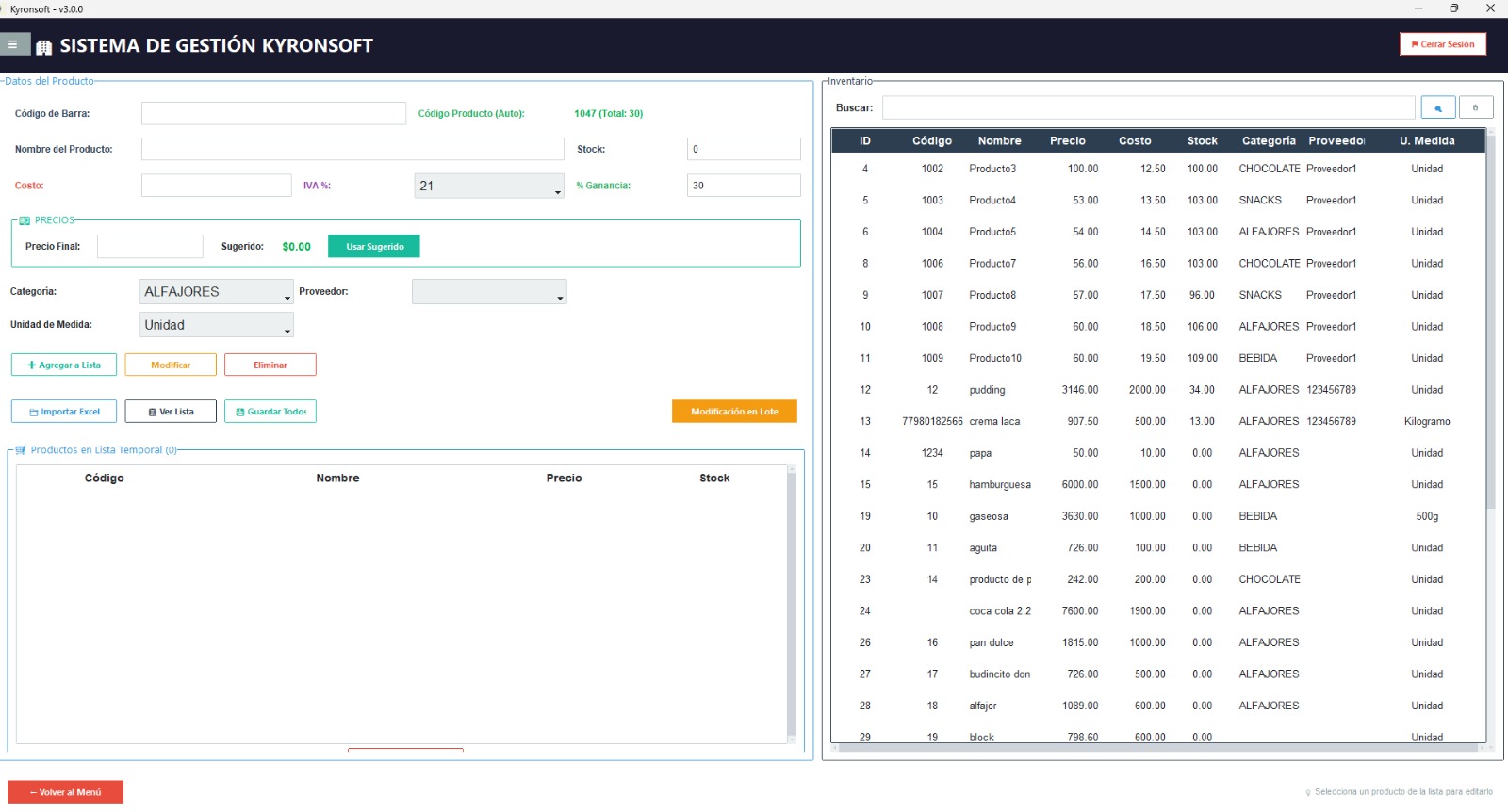The image size is (1508, 812).
Task: Click the magnifier search button in Inventario
Action: click(x=1437, y=108)
